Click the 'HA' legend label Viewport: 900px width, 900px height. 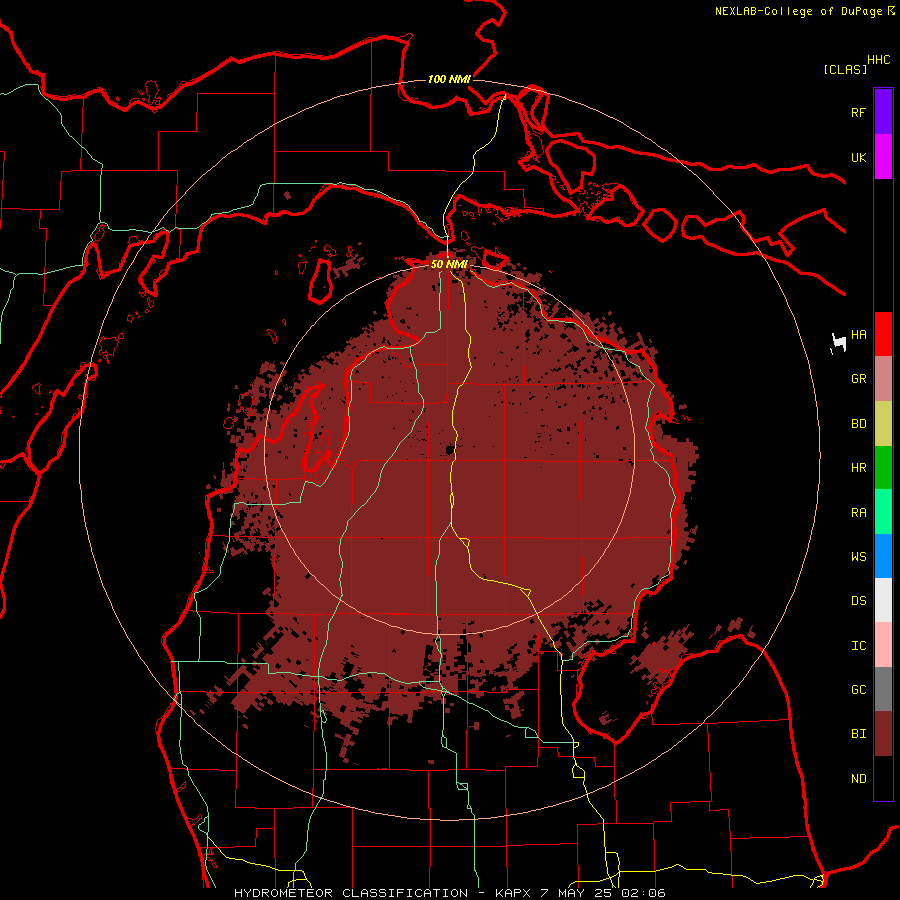858,334
